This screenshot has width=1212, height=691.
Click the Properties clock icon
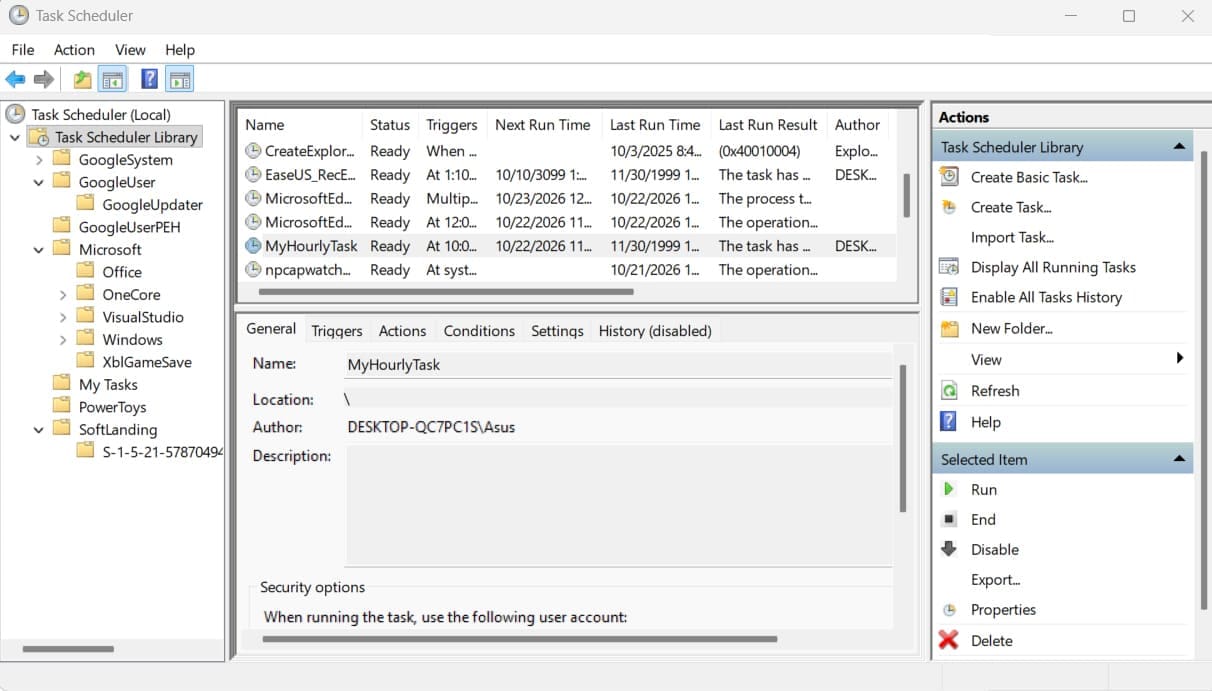coord(949,610)
